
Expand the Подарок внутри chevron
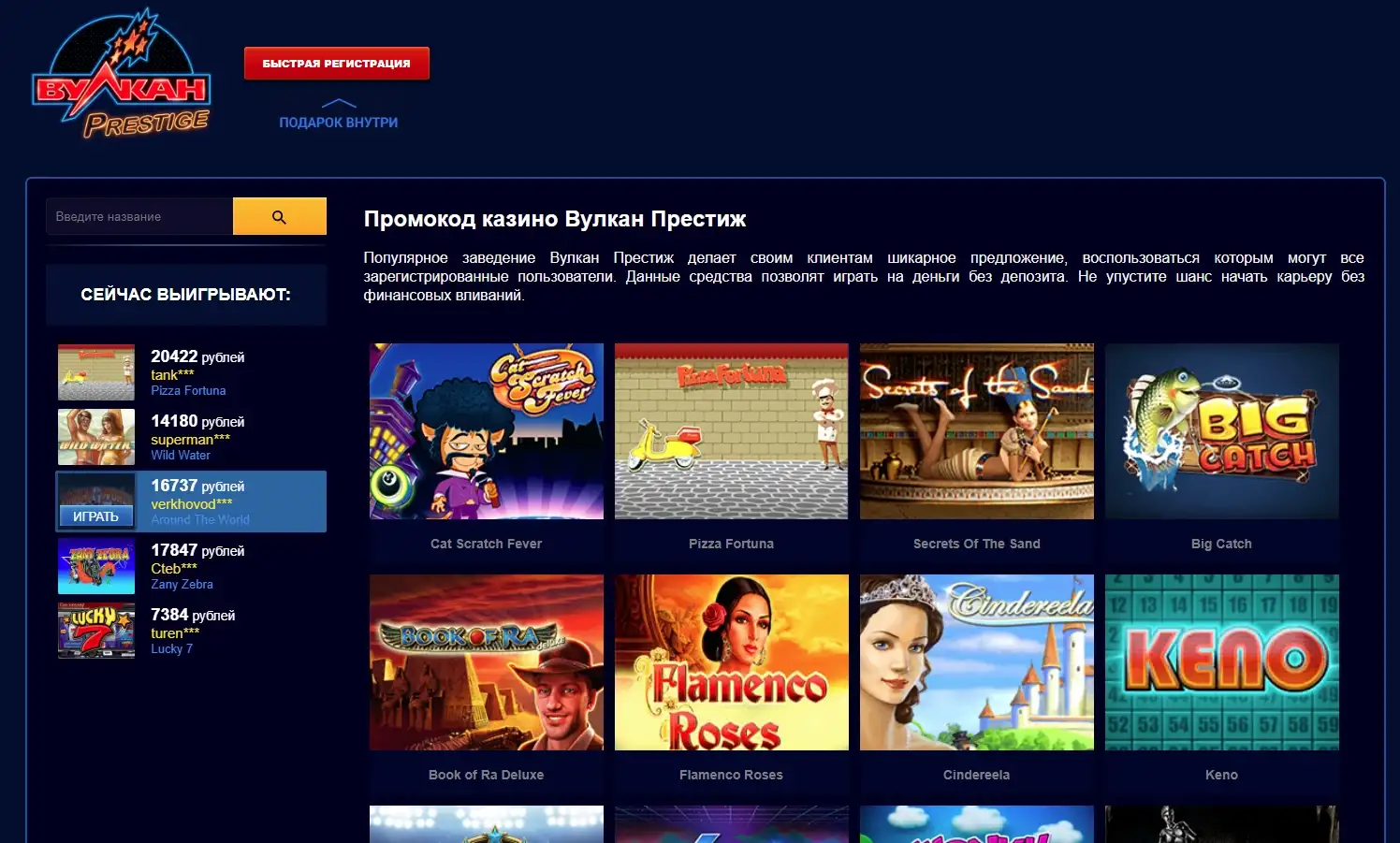338,104
